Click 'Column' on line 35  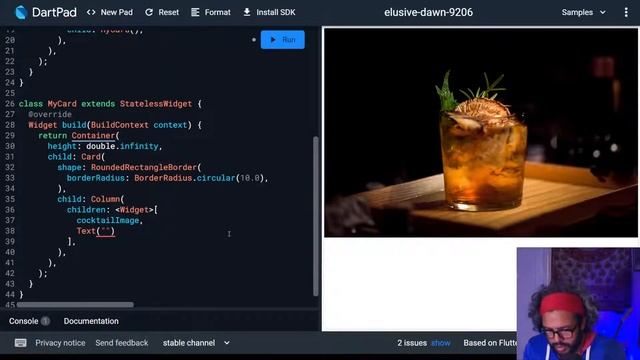[105, 199]
